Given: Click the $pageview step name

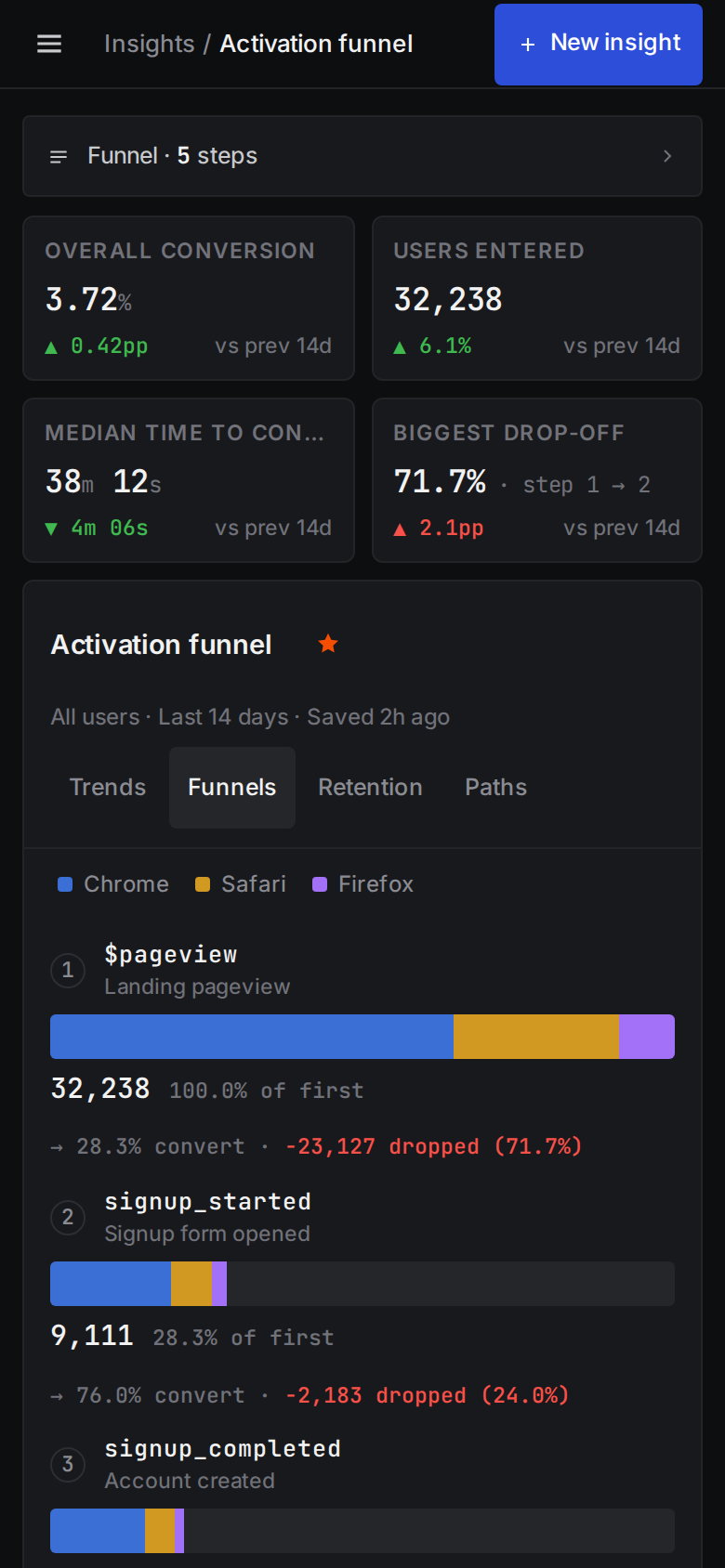Looking at the screenshot, I should 171,955.
